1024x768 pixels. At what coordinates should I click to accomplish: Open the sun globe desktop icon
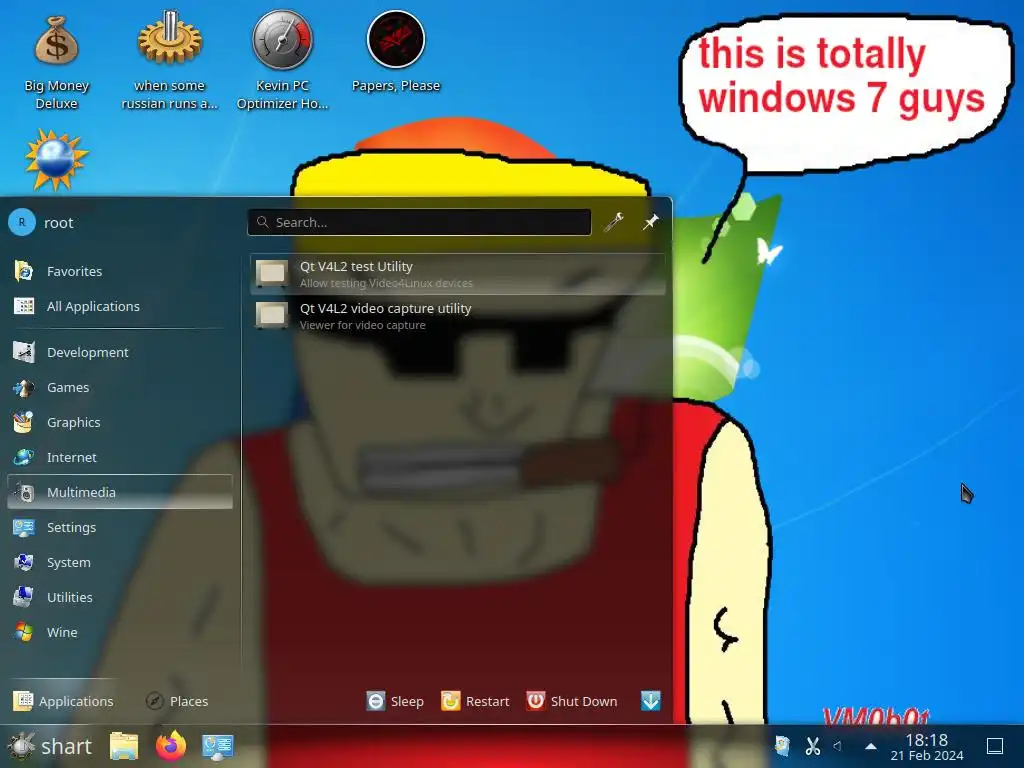pos(56,159)
